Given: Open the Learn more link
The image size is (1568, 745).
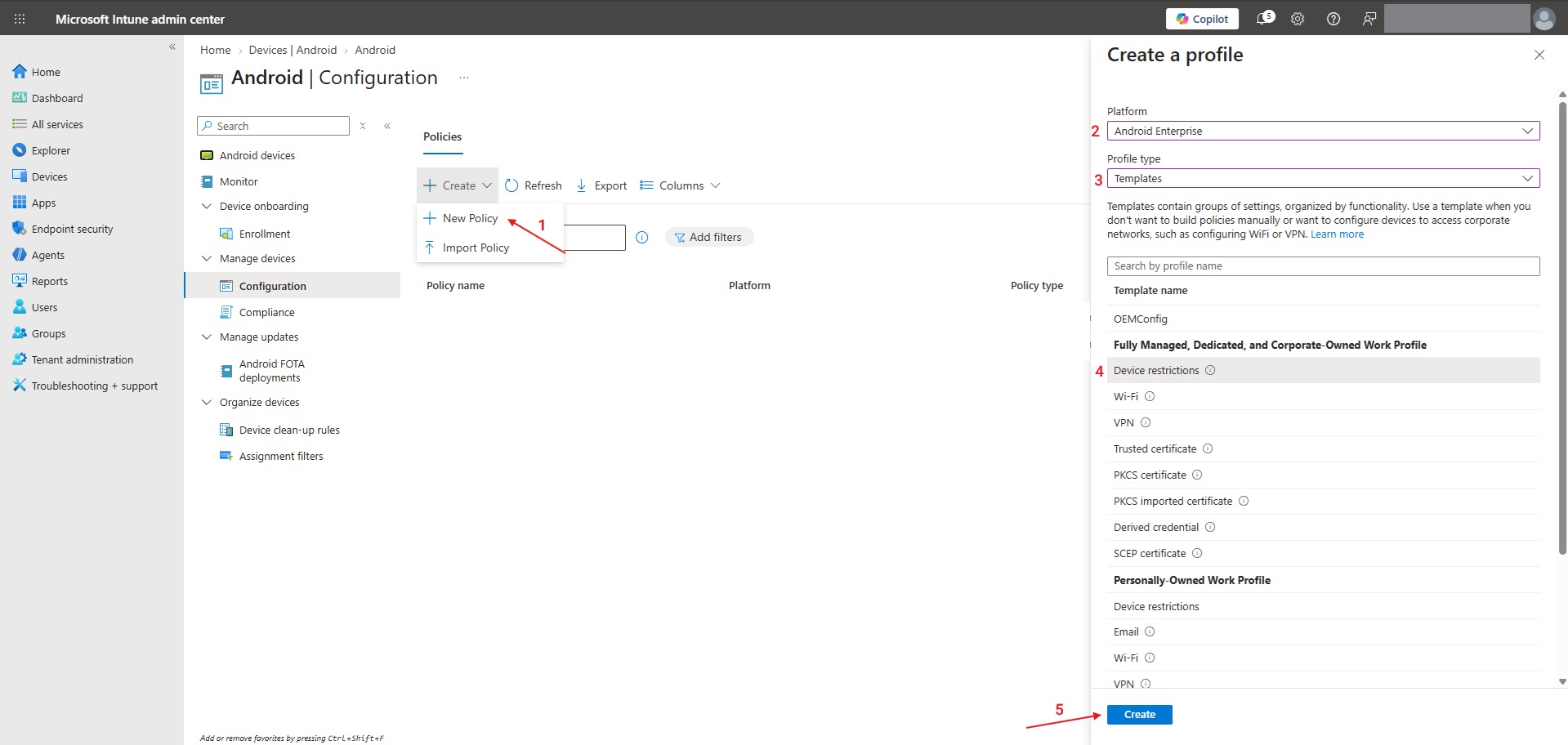Looking at the screenshot, I should pyautogui.click(x=1337, y=234).
